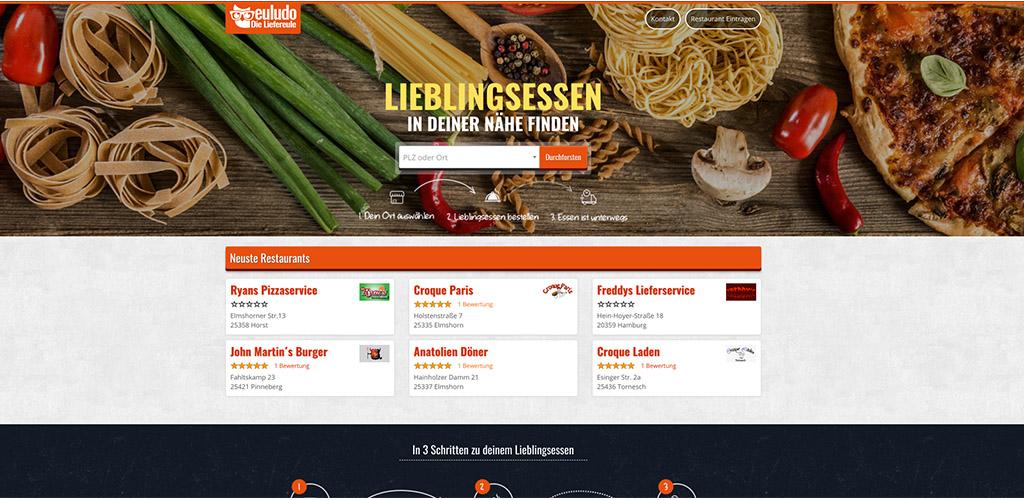Screen dimensions: 1024x500
Task: Open Ryans Pizzaservice restaurant title
Action: pos(274,290)
